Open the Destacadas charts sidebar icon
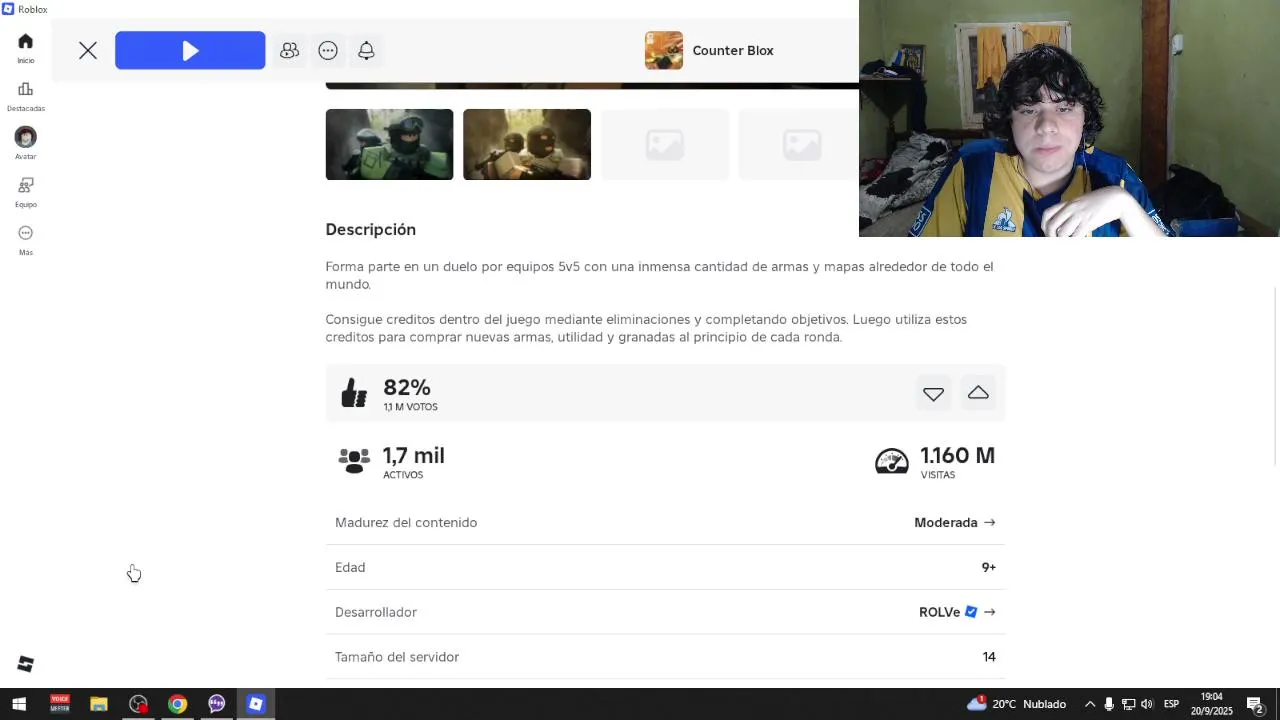Viewport: 1280px width, 720px height. (25, 90)
